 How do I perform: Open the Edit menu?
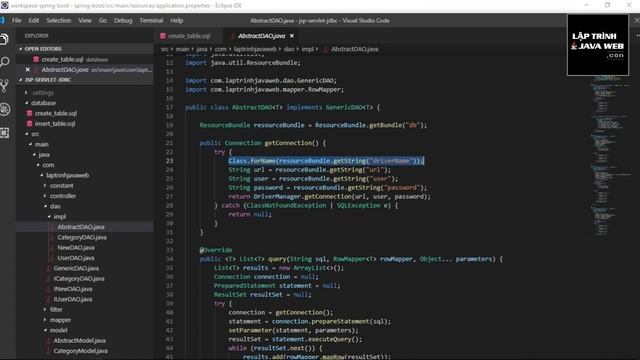(x=34, y=20)
